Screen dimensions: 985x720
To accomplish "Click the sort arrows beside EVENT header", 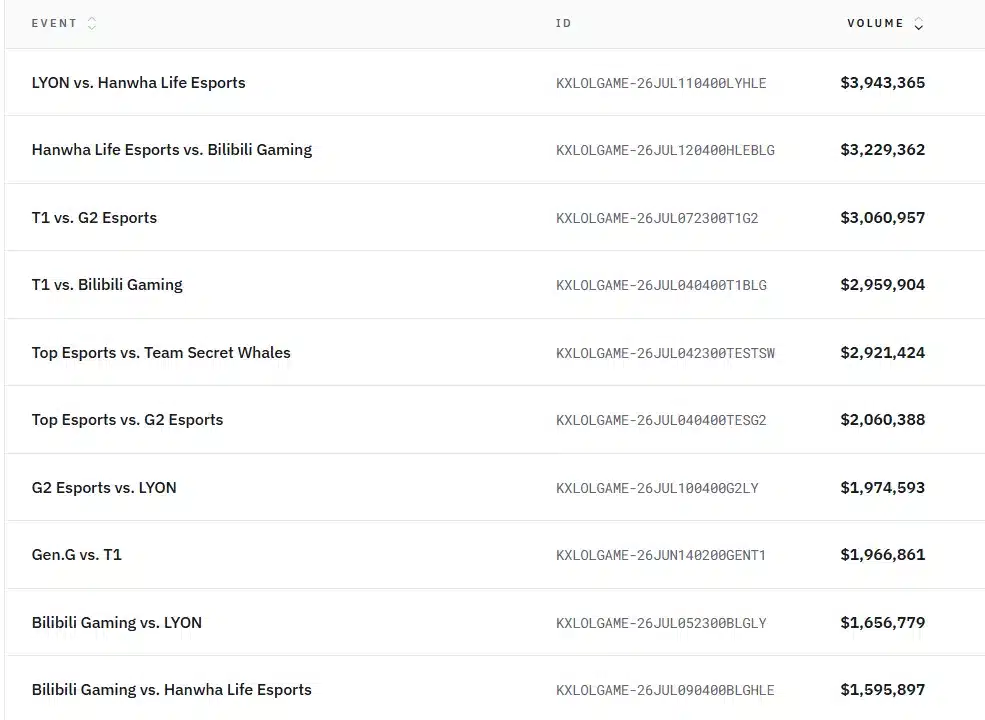I will (x=92, y=24).
